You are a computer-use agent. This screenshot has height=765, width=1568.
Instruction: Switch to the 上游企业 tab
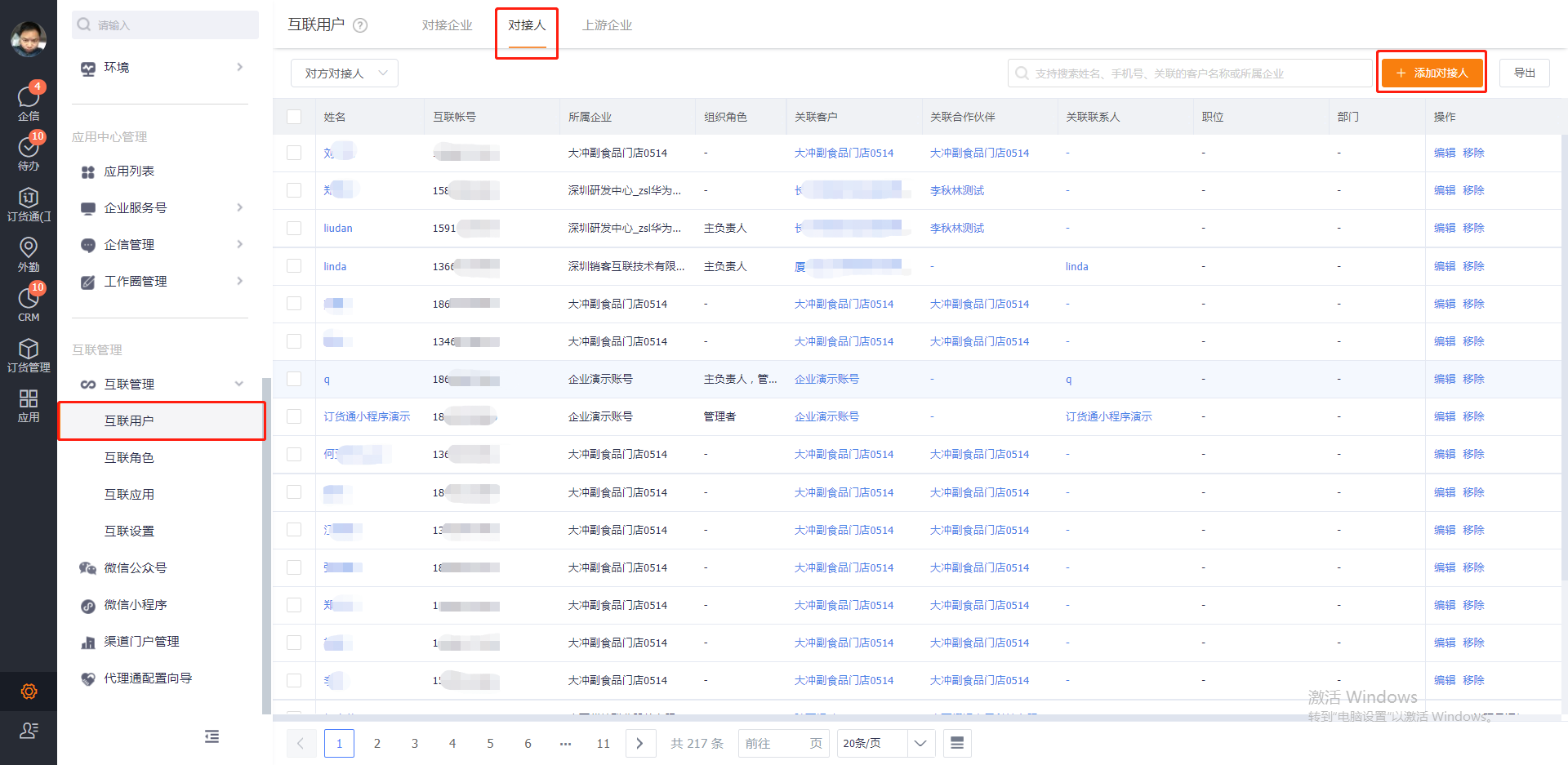[607, 25]
